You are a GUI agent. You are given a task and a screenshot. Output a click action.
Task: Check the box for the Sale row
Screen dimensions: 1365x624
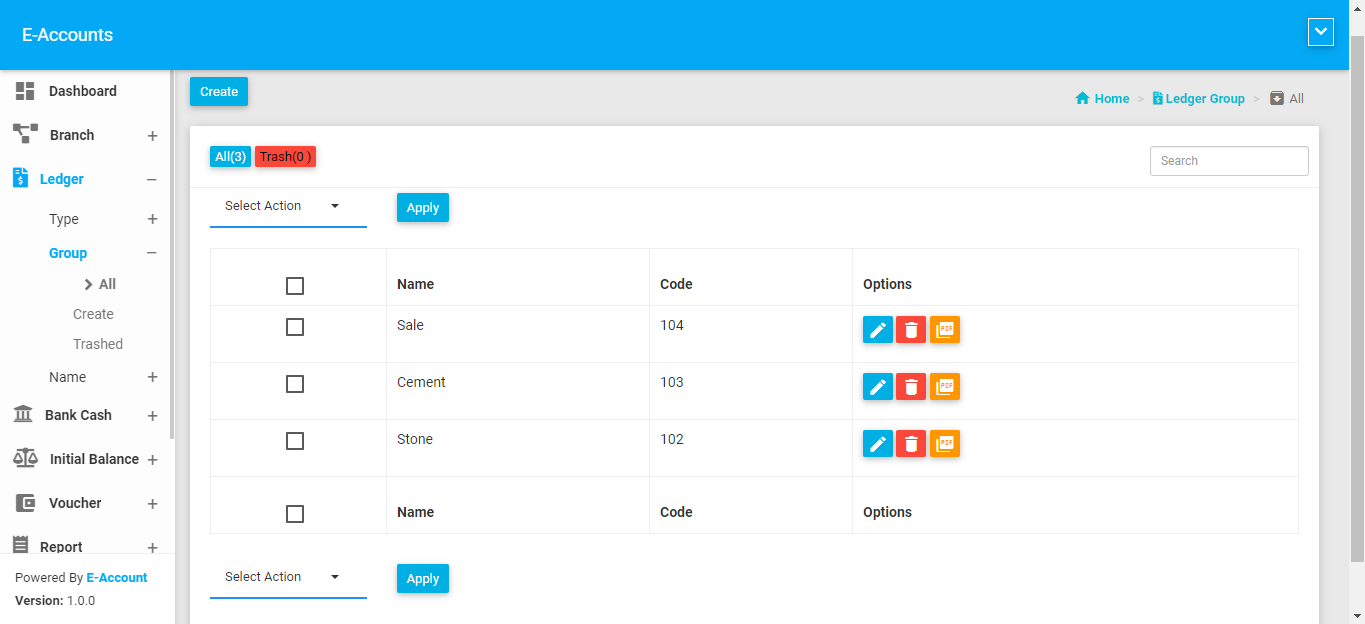[295, 327]
